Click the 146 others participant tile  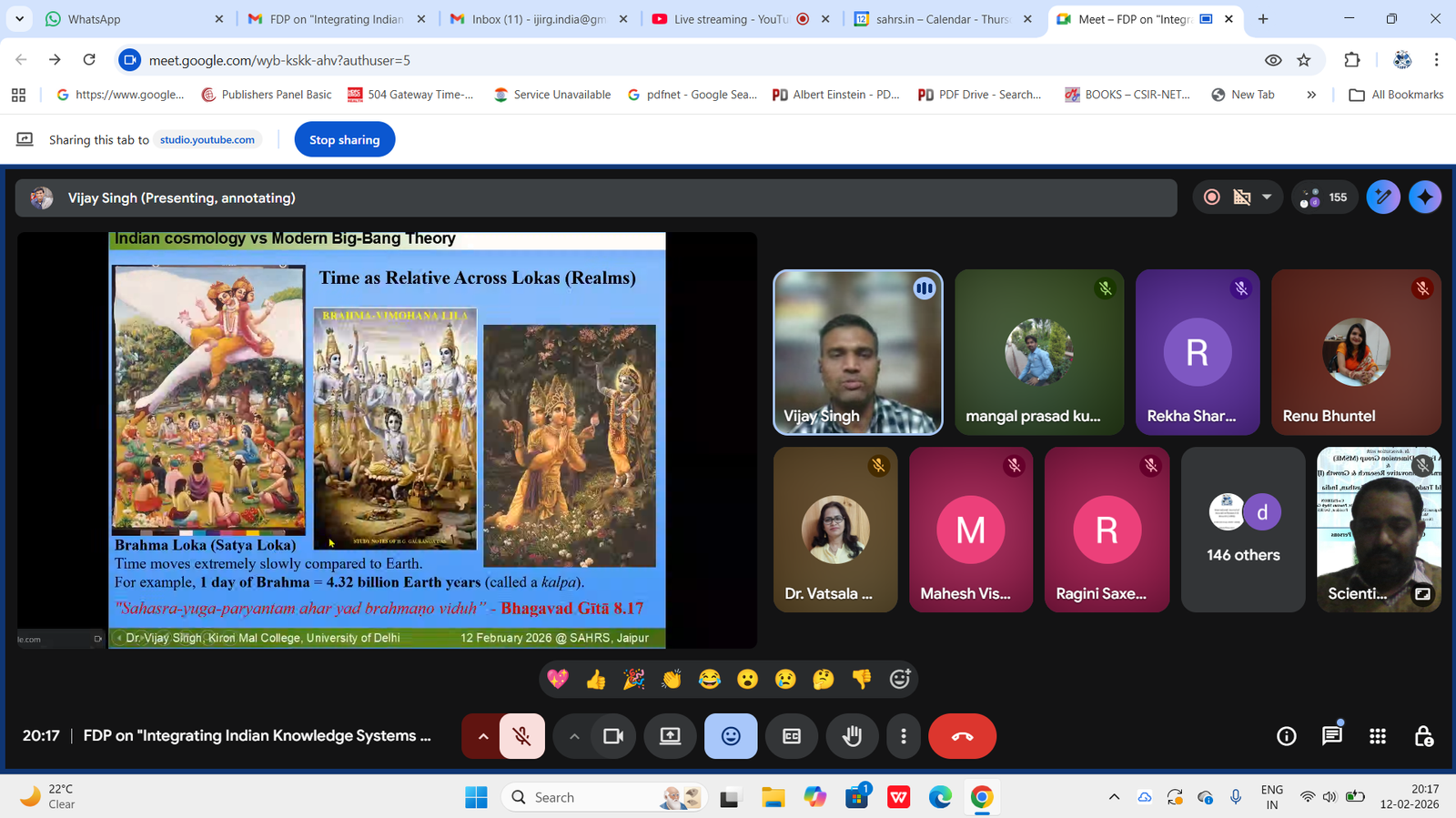pyautogui.click(x=1242, y=530)
